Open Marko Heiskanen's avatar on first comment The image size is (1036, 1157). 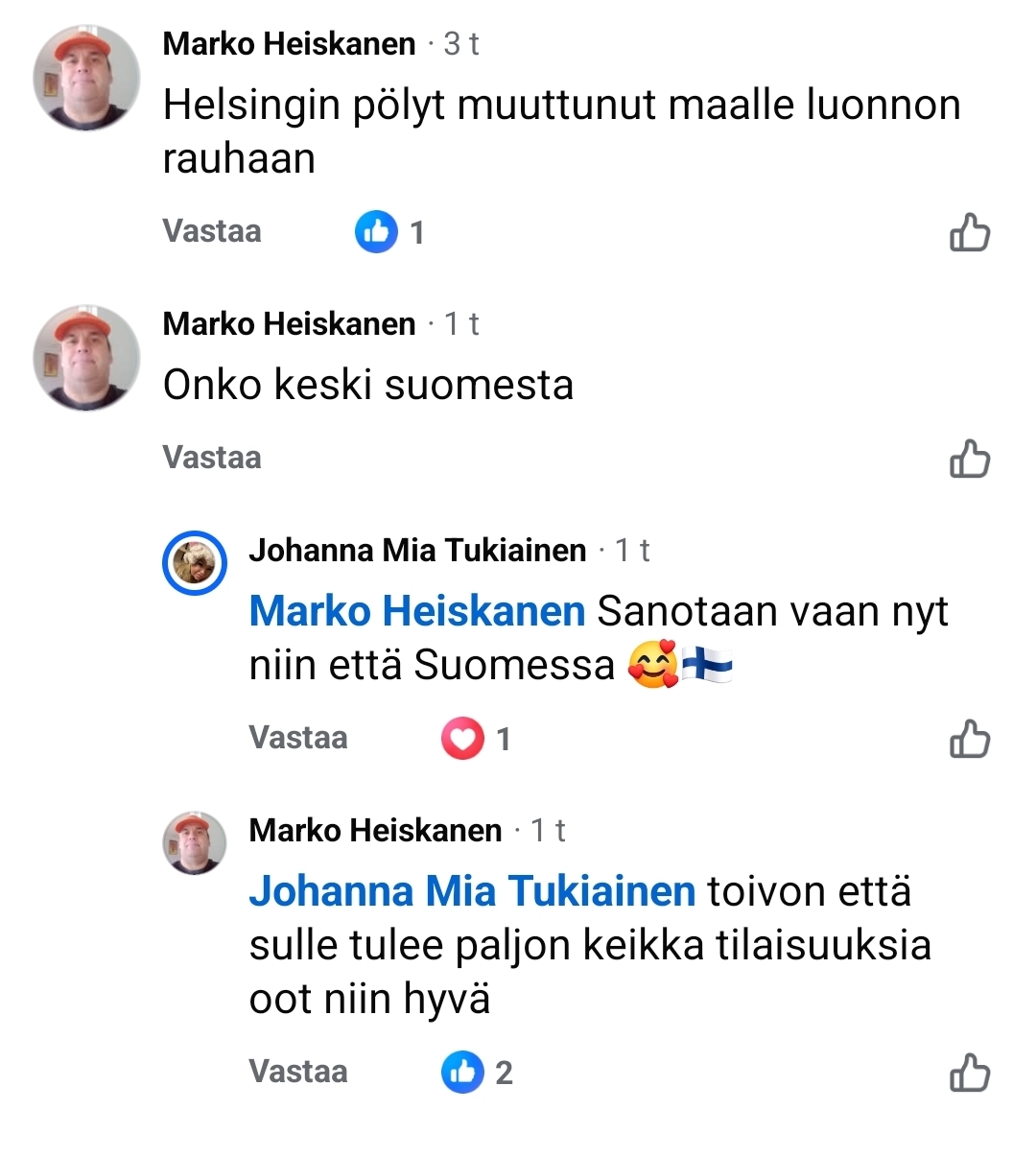point(86,78)
